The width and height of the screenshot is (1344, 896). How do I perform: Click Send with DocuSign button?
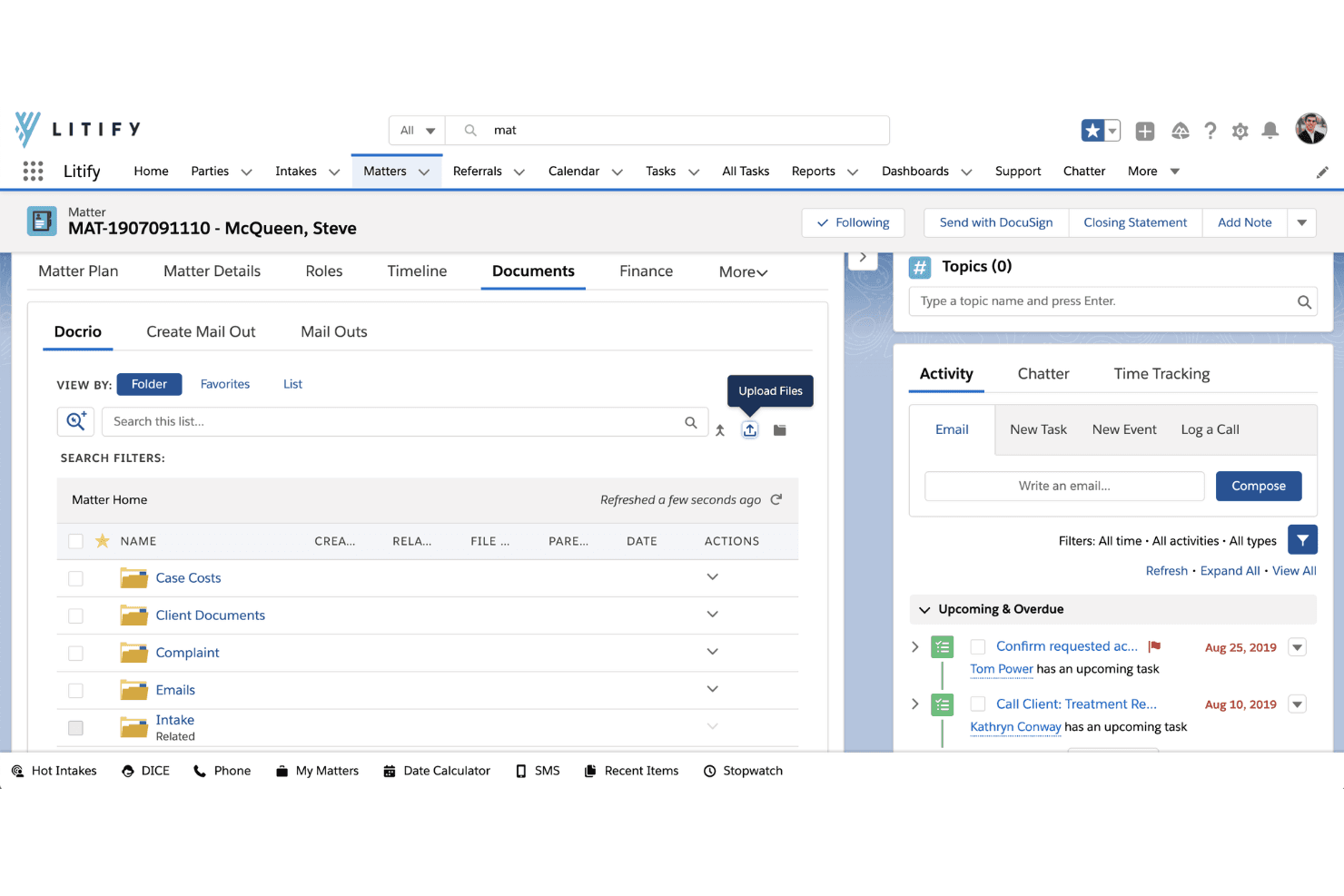[996, 222]
